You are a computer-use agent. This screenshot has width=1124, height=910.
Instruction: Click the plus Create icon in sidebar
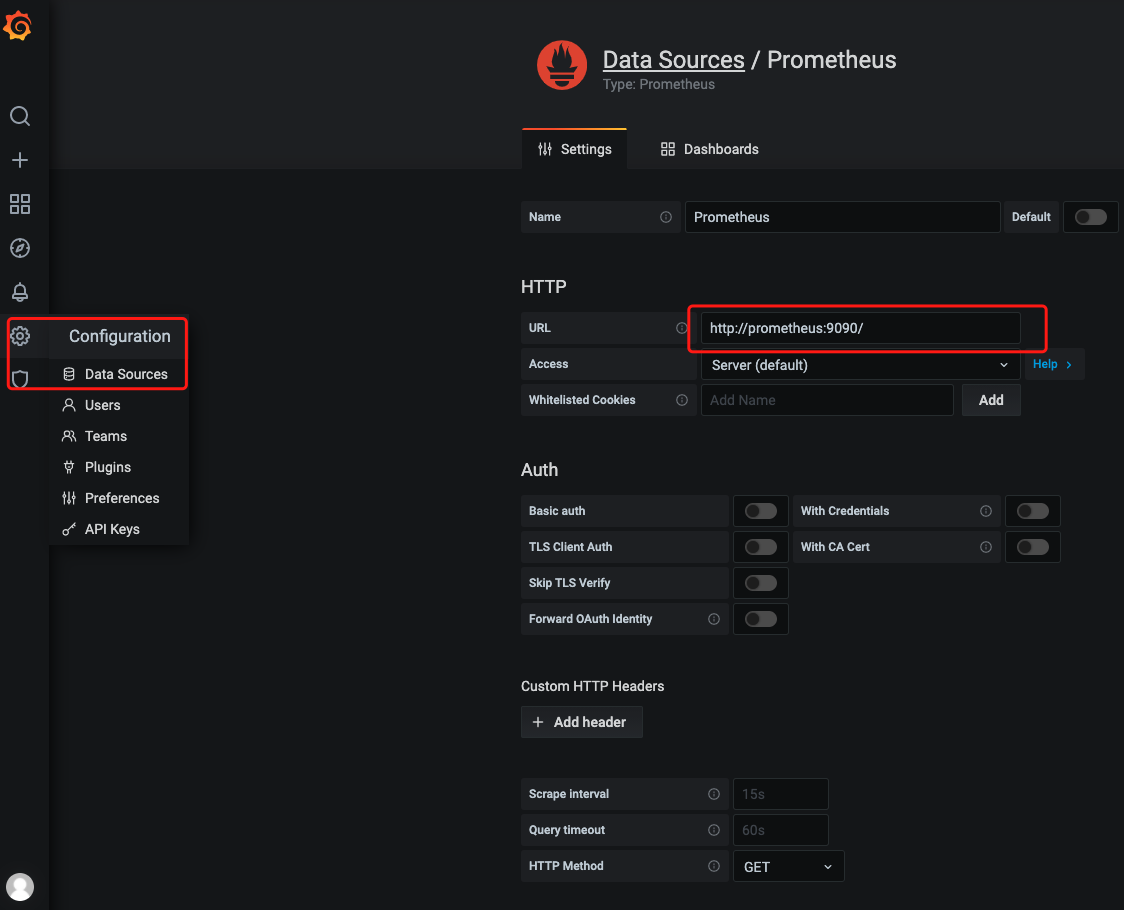click(20, 160)
